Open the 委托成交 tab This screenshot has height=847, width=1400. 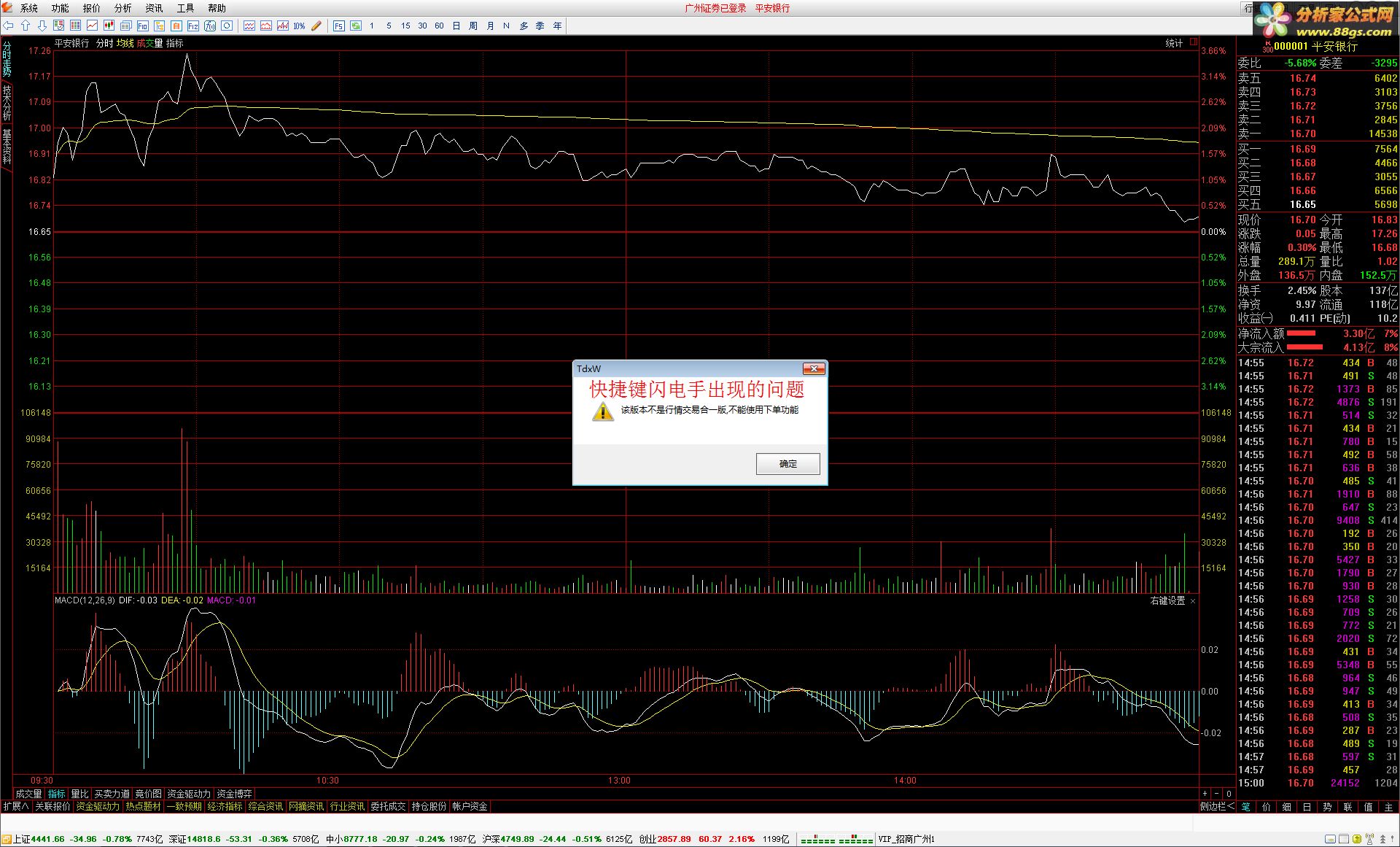click(388, 807)
